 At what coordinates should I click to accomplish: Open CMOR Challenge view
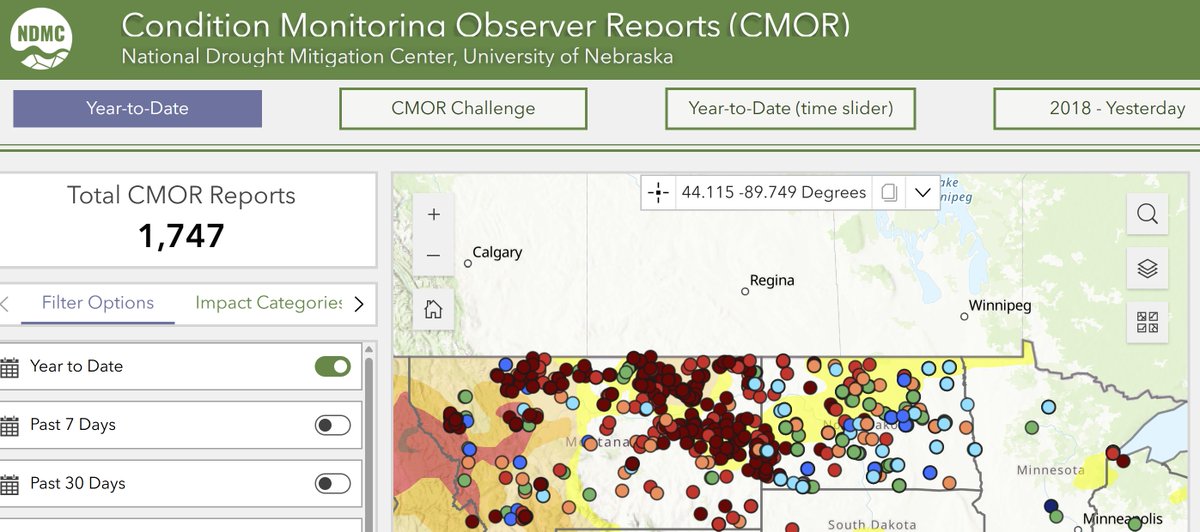pyautogui.click(x=463, y=108)
